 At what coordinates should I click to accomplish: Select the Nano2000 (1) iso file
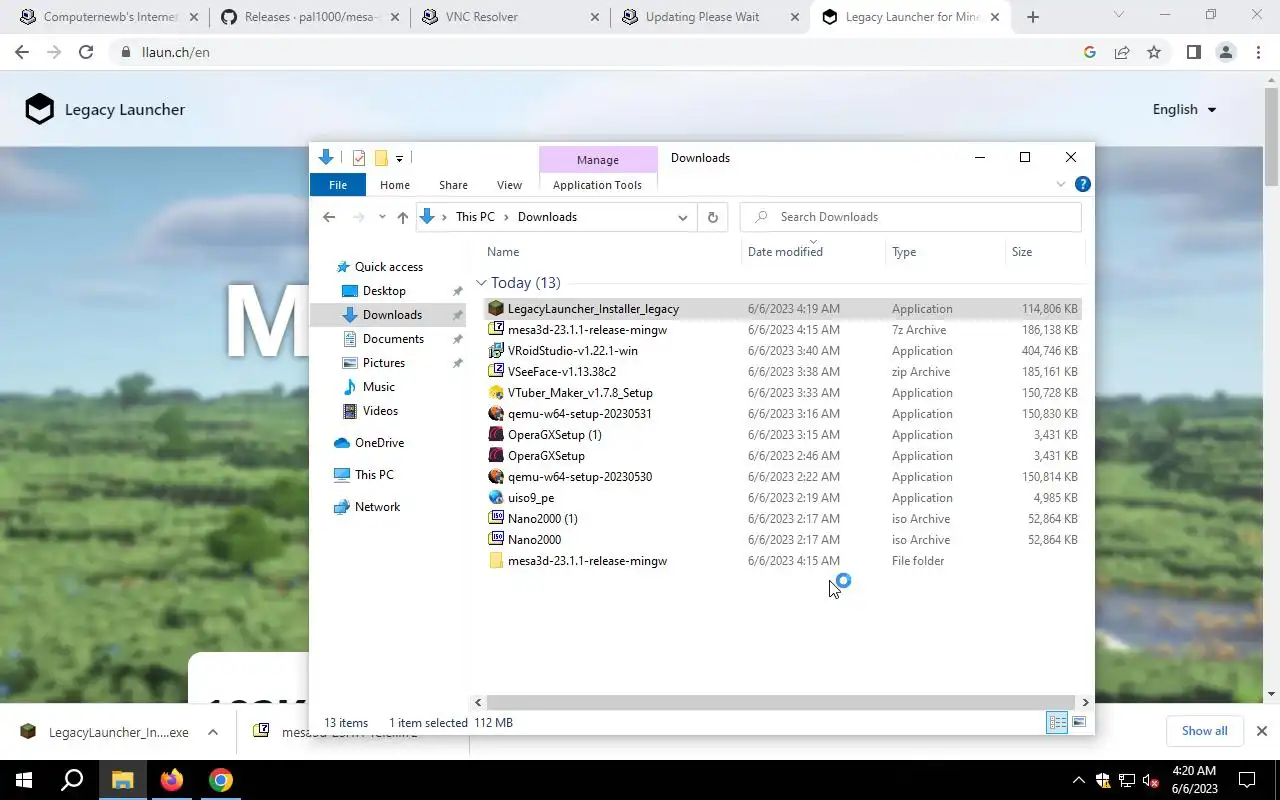coord(542,519)
